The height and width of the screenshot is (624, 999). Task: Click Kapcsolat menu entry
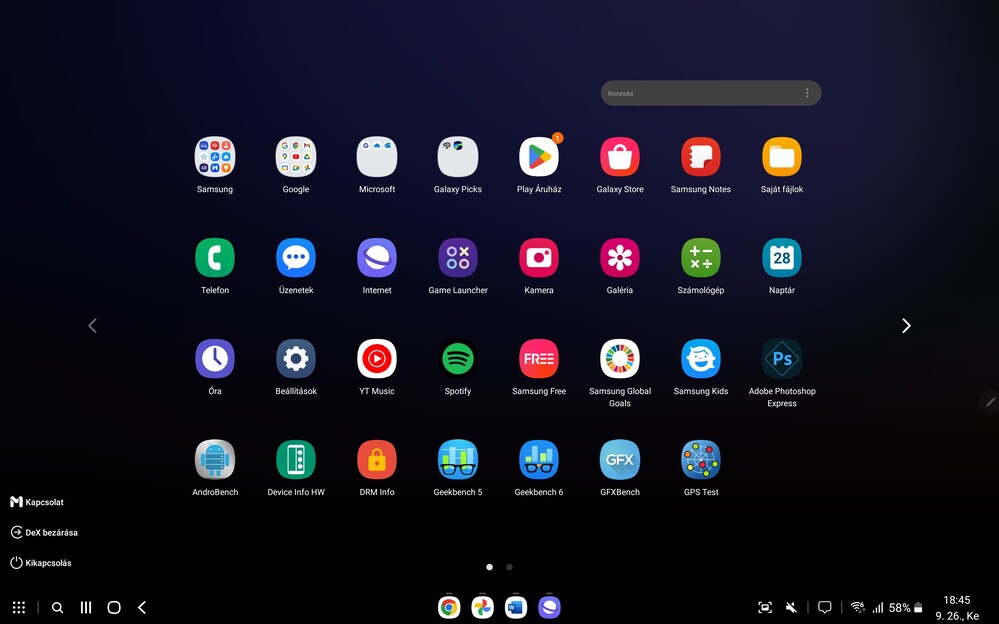(37, 502)
